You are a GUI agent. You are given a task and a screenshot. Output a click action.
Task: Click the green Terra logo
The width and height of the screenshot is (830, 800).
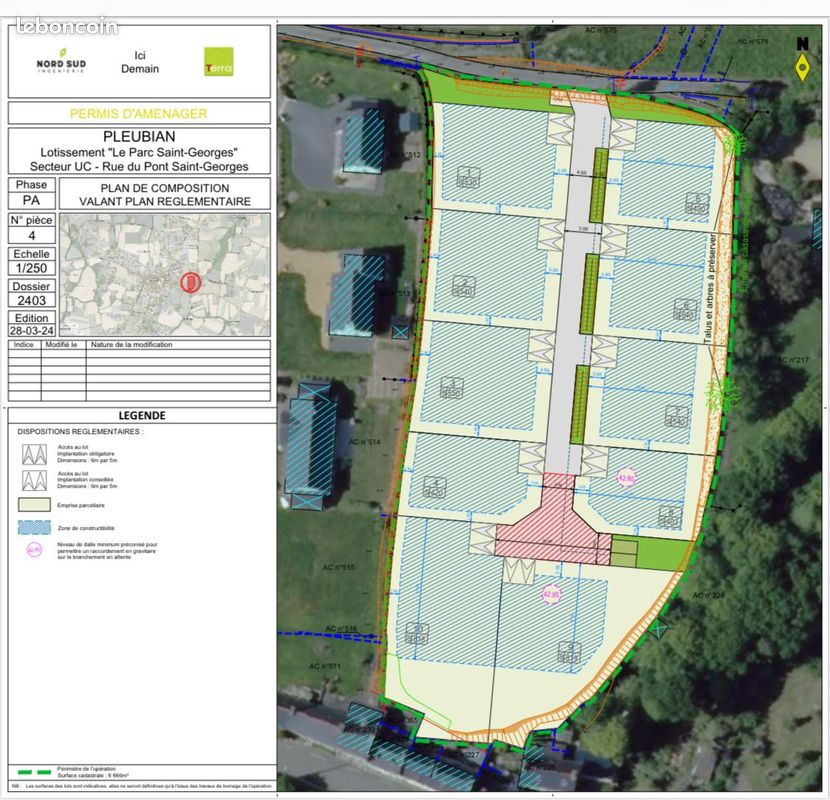coord(219,62)
